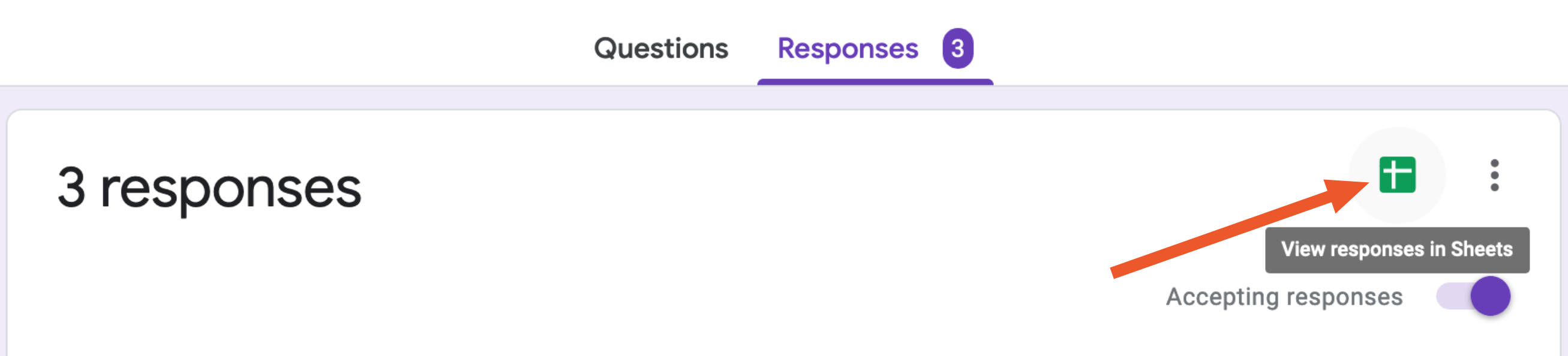The height and width of the screenshot is (356, 1568).
Task: Click the purple underline beneath Responses
Action: (x=875, y=82)
